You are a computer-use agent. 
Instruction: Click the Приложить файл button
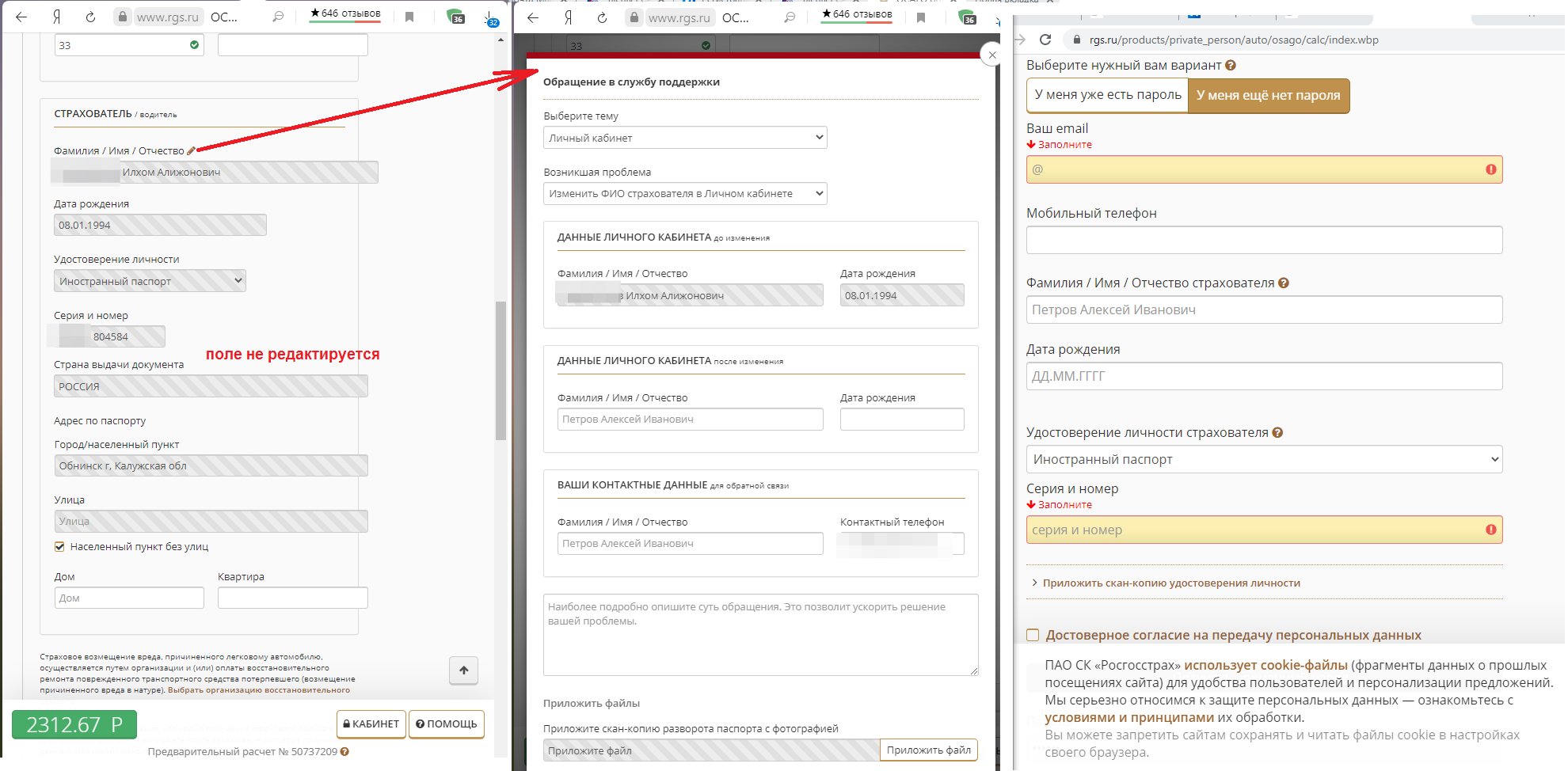point(928,750)
